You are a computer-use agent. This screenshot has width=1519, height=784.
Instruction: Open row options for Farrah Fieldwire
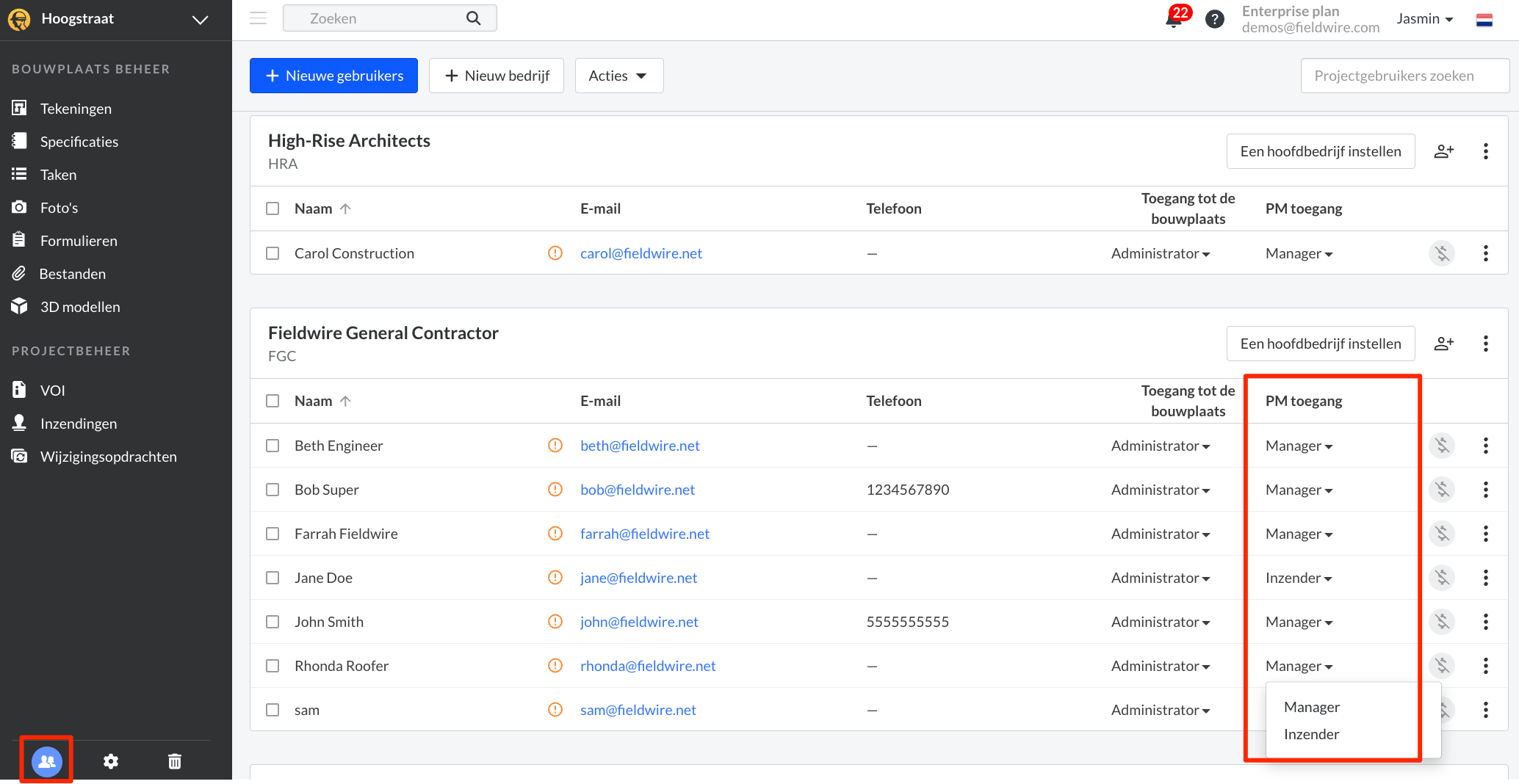coord(1486,534)
